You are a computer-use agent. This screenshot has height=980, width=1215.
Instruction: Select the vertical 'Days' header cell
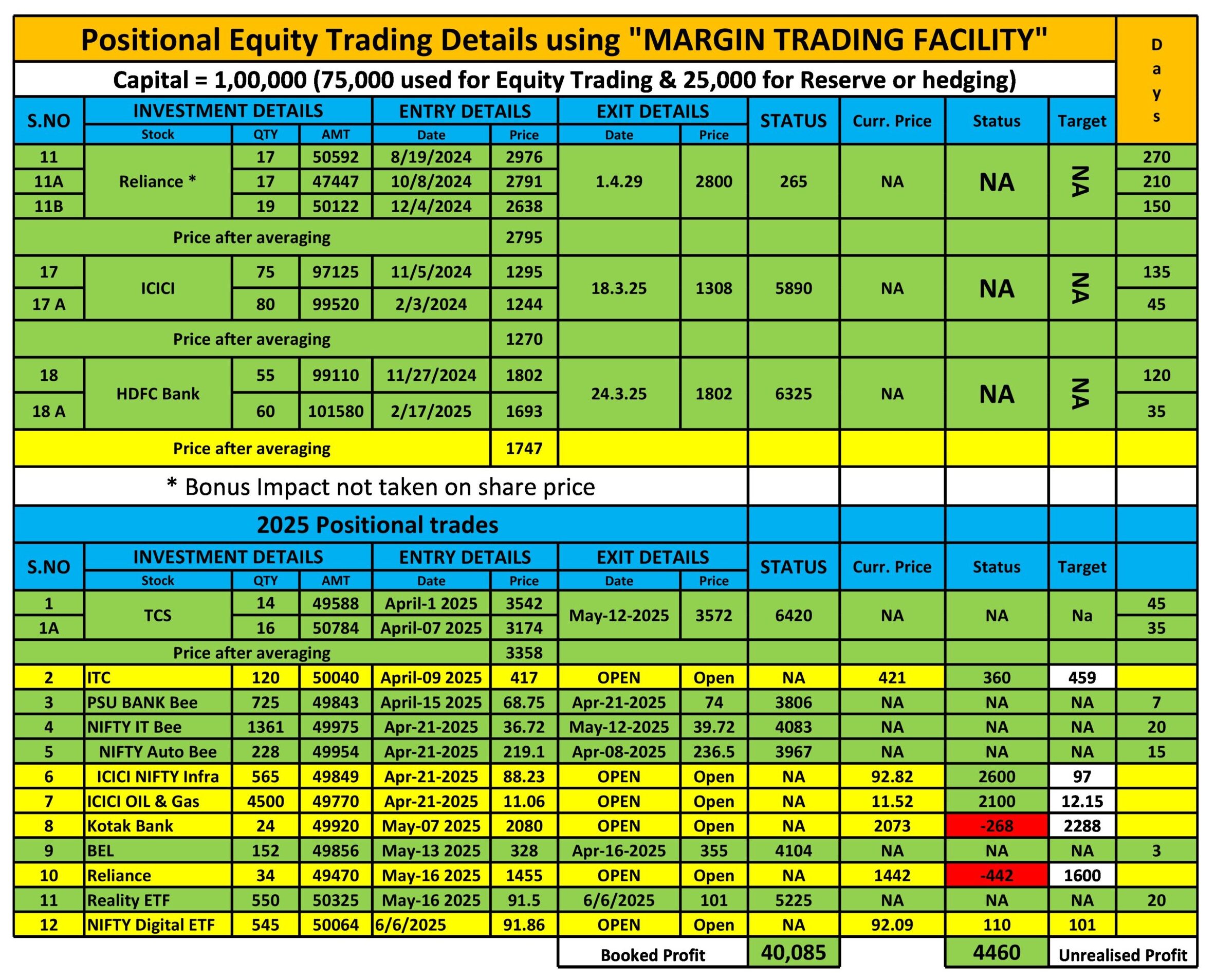[1156, 80]
